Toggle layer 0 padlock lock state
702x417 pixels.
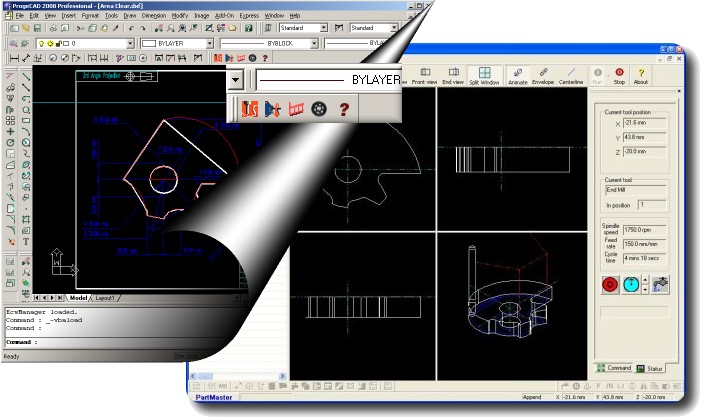[58, 43]
